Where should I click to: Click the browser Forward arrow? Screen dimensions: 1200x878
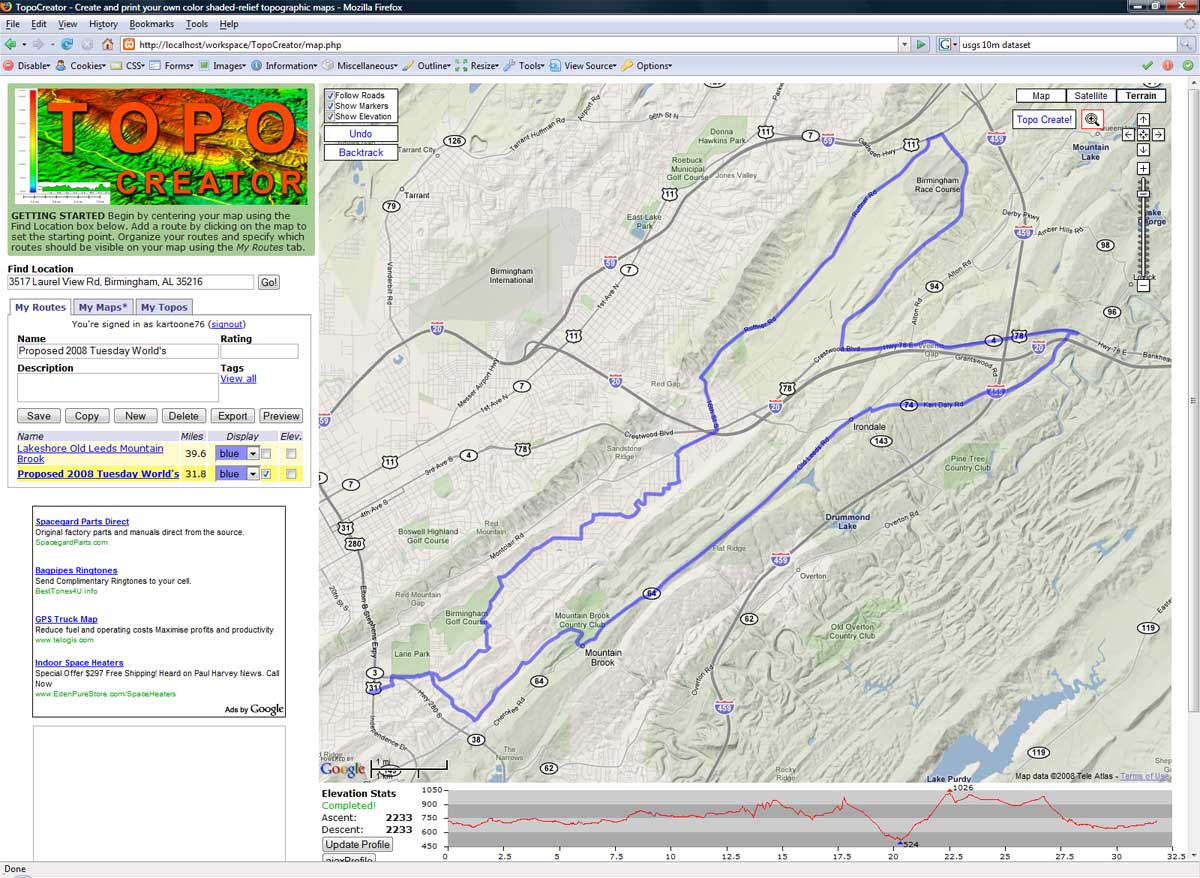tap(38, 45)
